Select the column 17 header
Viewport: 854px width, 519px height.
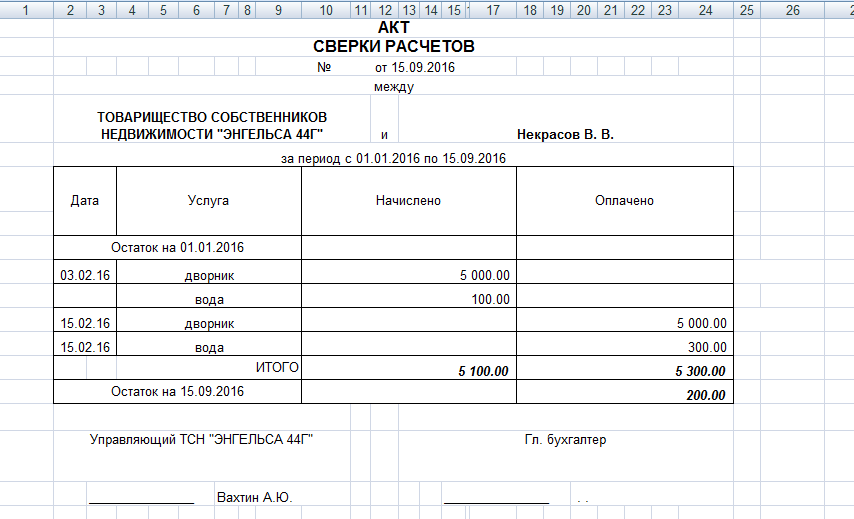pyautogui.click(x=492, y=11)
